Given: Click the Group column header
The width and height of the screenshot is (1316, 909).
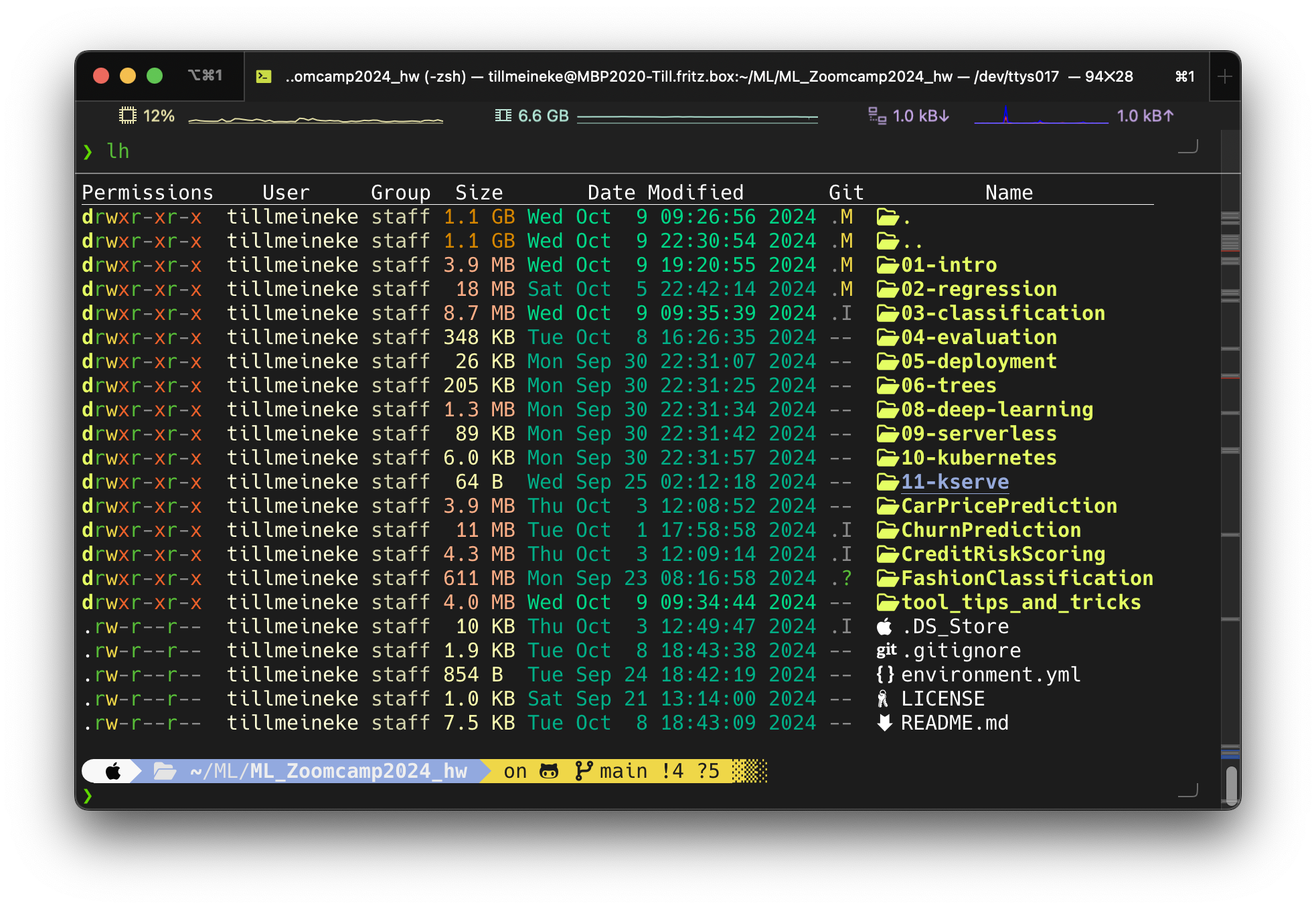Looking at the screenshot, I should [x=400, y=193].
